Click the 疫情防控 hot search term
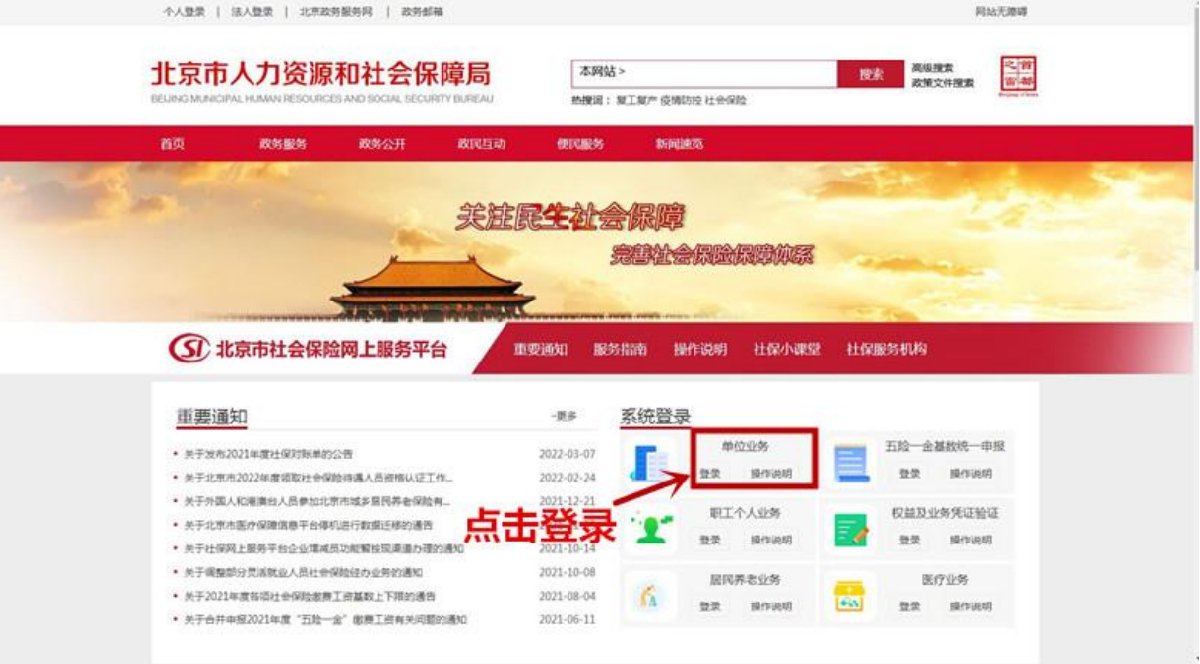Image resolution: width=1200 pixels, height=664 pixels. 679,101
